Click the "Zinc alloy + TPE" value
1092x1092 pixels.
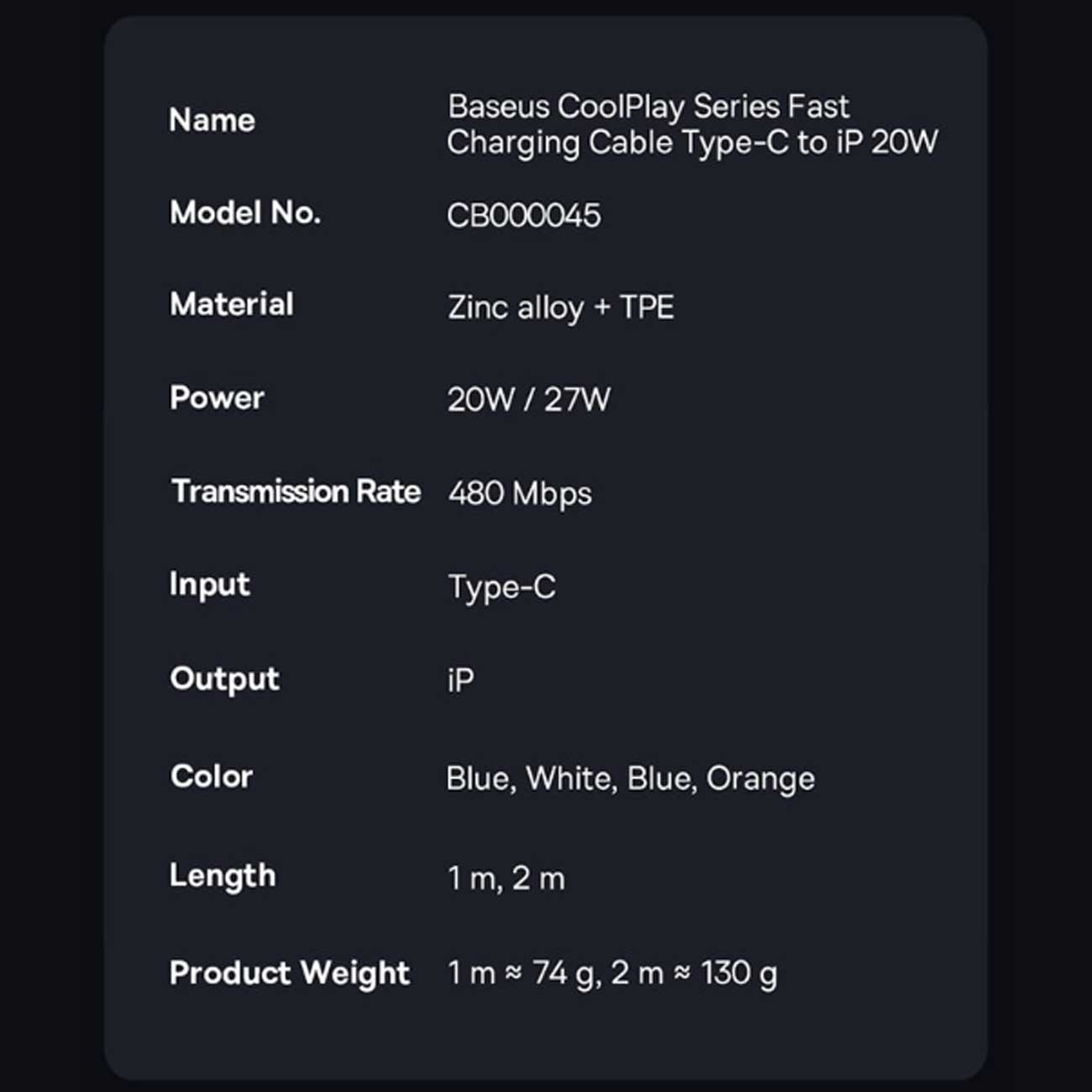(560, 307)
